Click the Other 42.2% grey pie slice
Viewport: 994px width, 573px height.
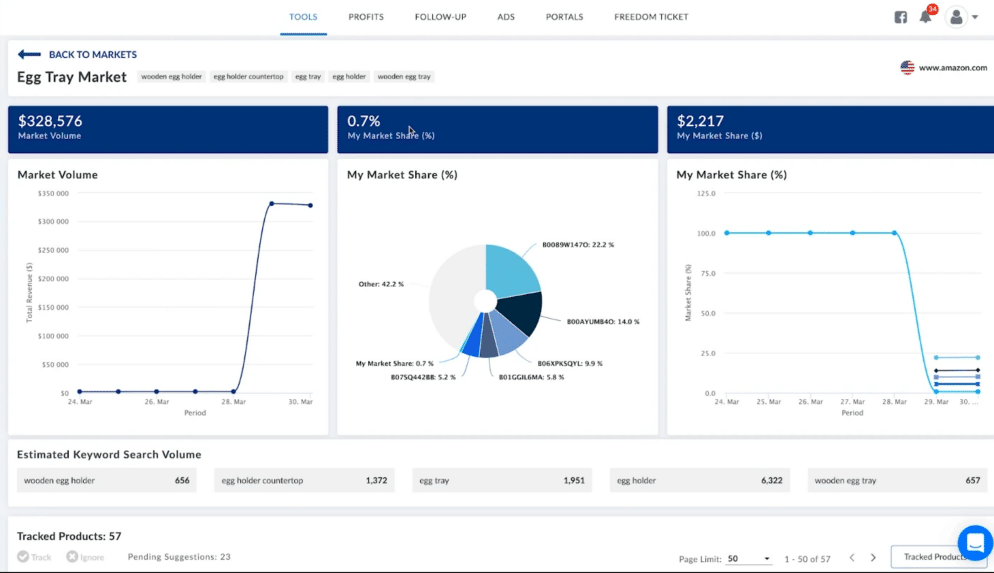point(454,295)
